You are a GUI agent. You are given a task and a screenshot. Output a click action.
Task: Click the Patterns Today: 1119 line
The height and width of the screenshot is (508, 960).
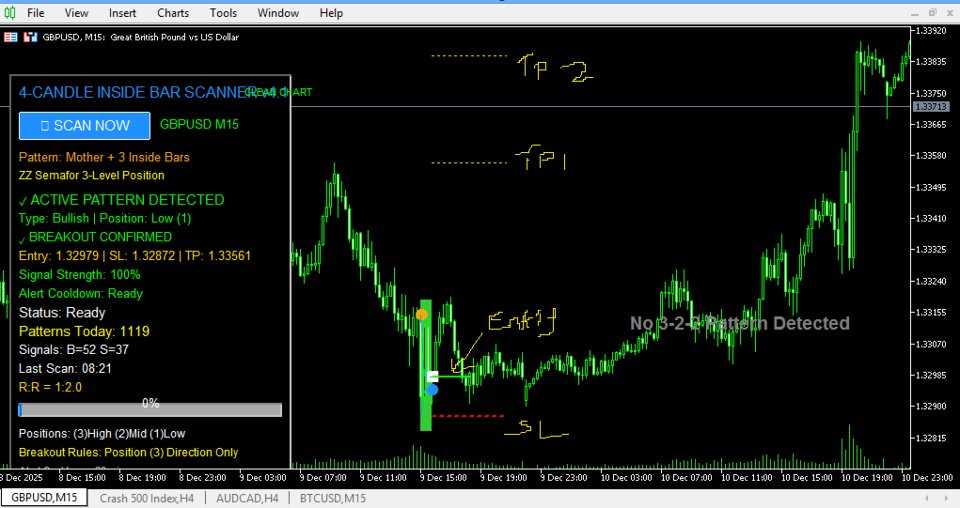pyautogui.click(x=84, y=332)
